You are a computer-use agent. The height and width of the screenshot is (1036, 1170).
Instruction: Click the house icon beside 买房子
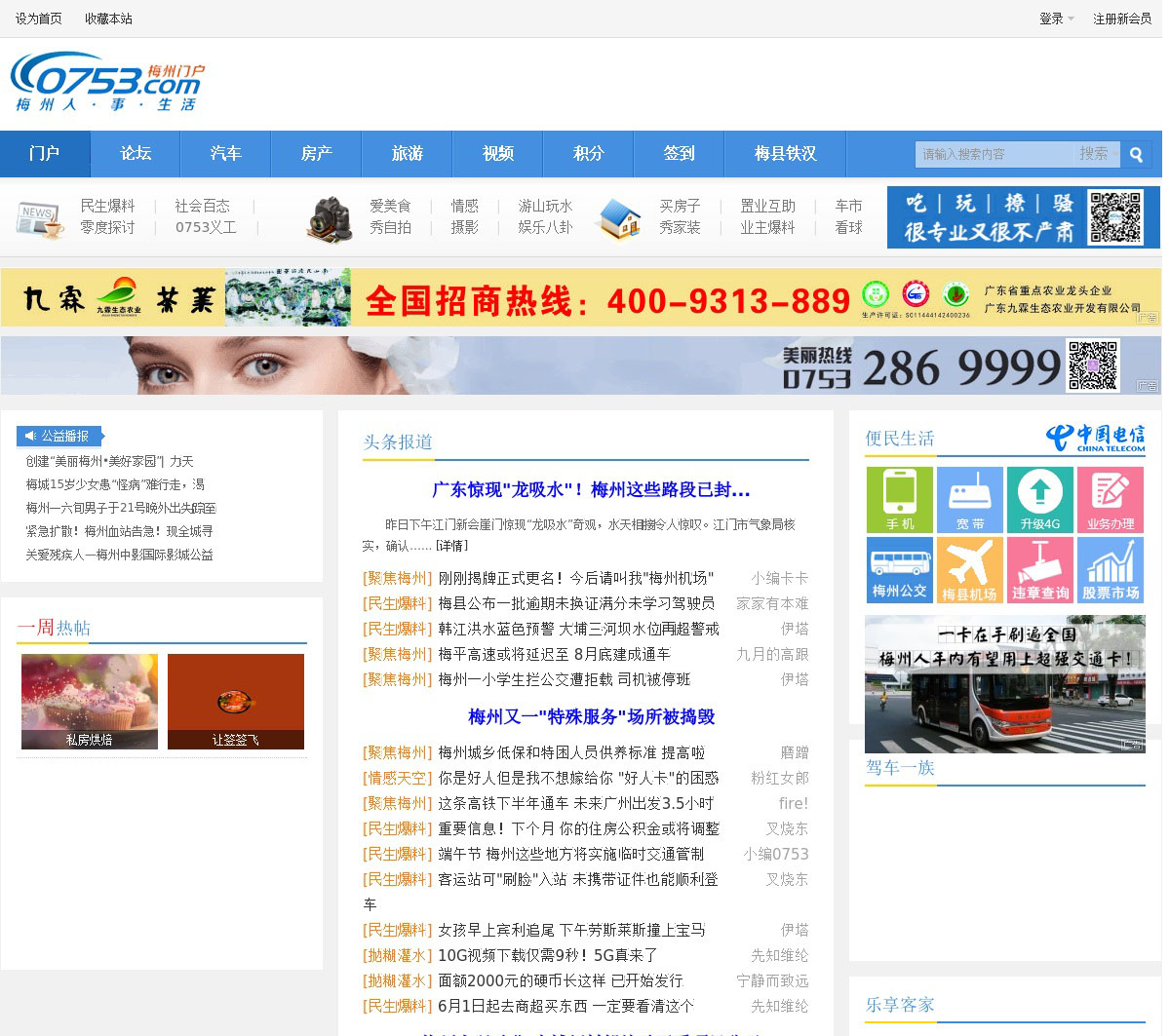coord(619,218)
